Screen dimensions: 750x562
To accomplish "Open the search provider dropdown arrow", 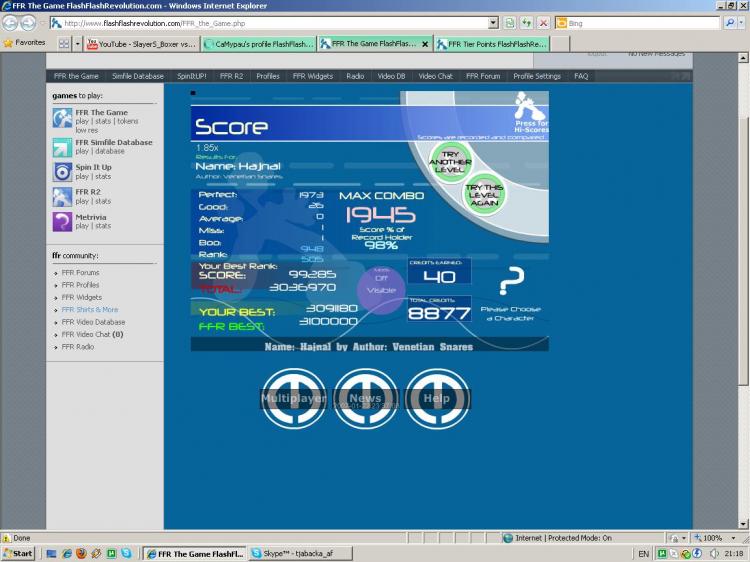I will 742,22.
